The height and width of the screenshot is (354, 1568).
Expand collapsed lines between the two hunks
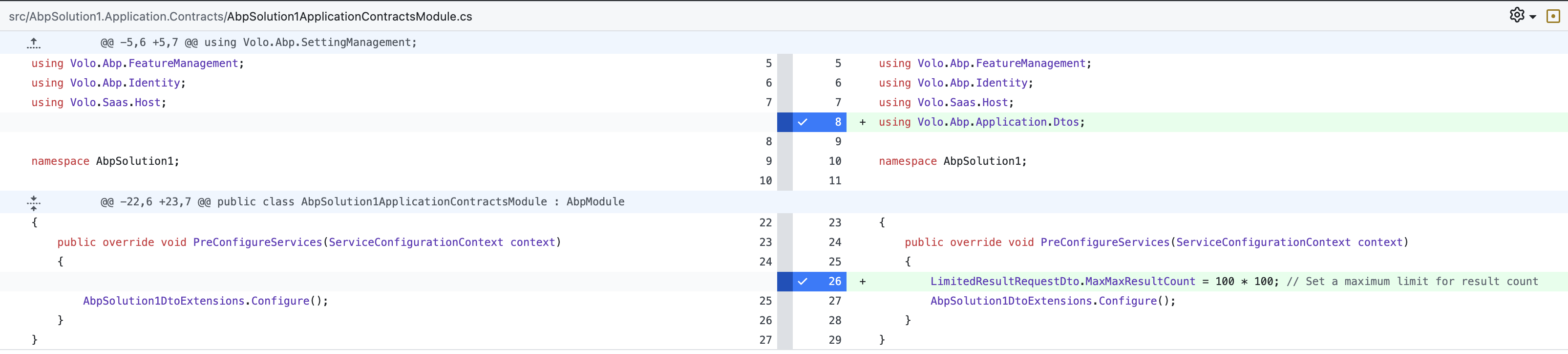coord(34,202)
